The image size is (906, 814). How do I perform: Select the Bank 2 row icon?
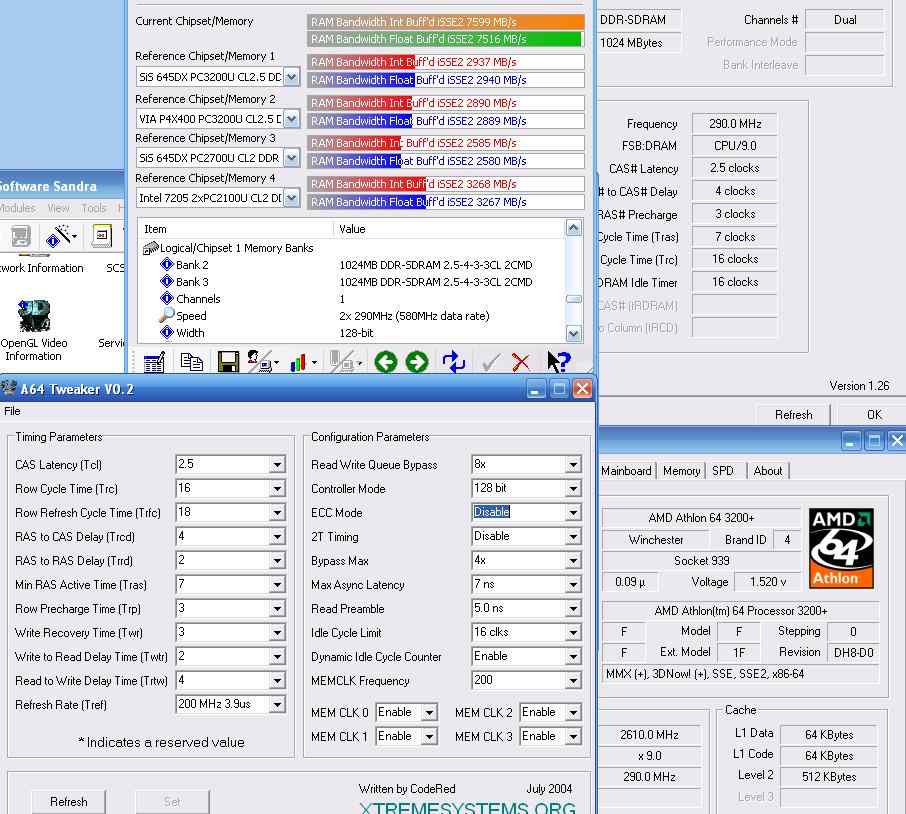coord(167,265)
